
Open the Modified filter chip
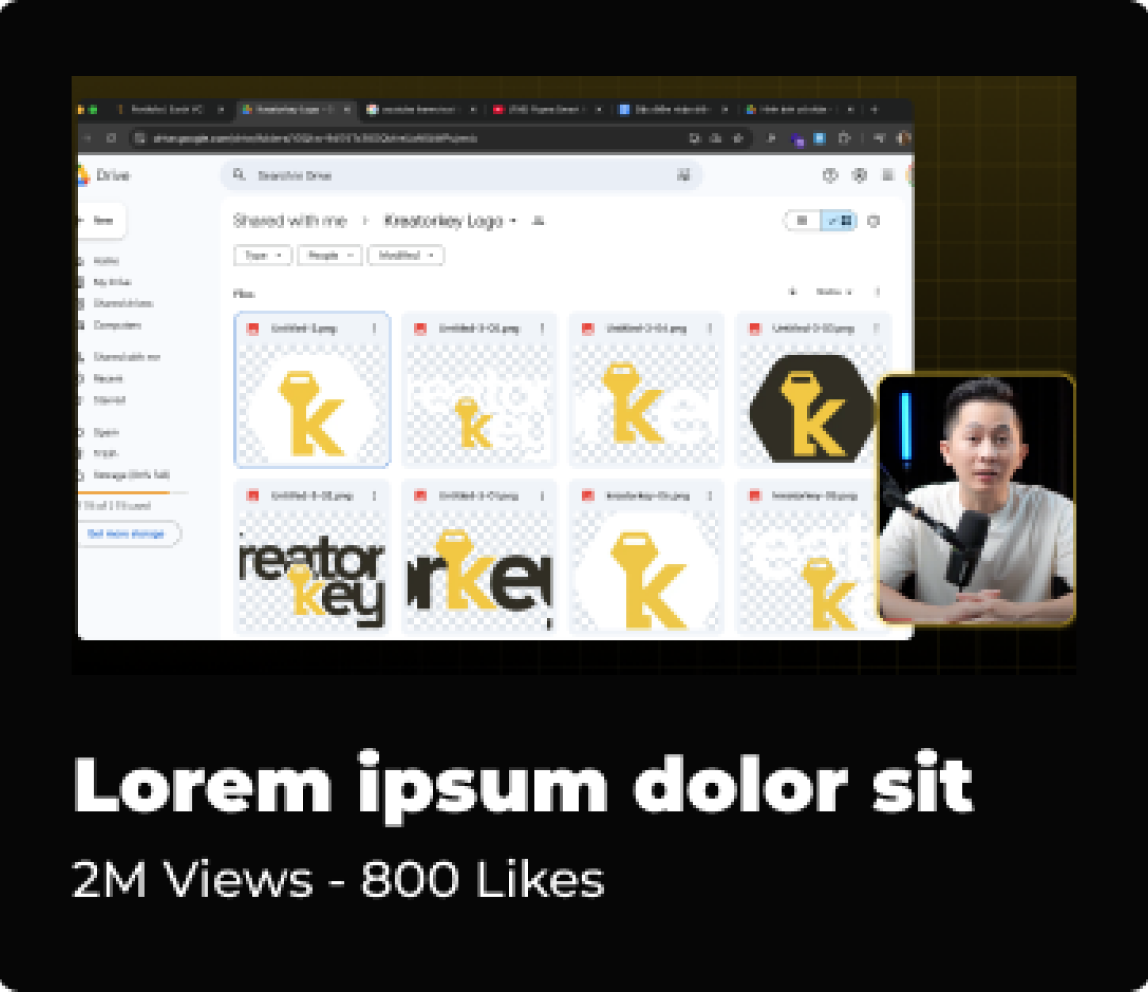pos(406,255)
